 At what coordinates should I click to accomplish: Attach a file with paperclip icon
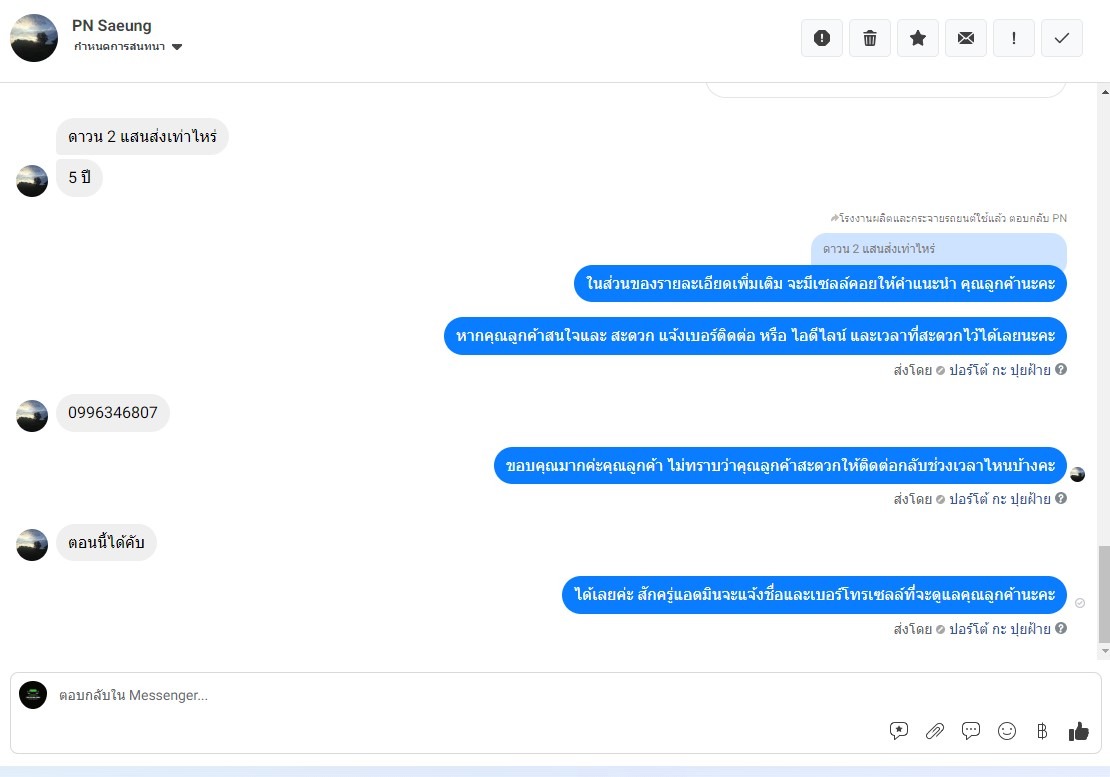point(935,731)
